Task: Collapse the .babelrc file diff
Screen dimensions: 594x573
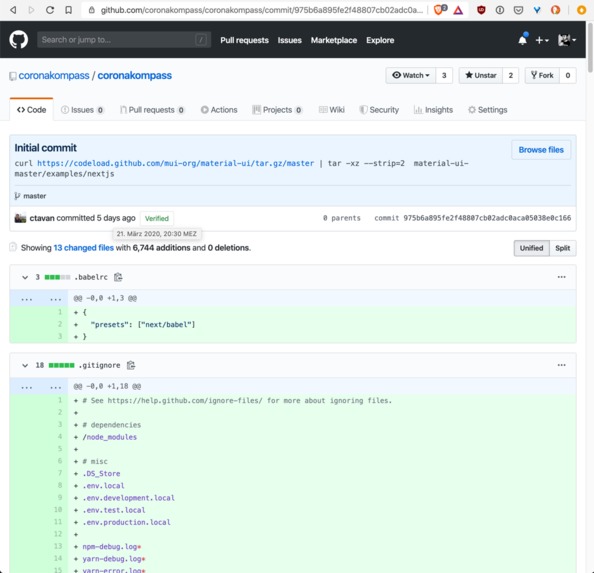Action: pyautogui.click(x=25, y=277)
